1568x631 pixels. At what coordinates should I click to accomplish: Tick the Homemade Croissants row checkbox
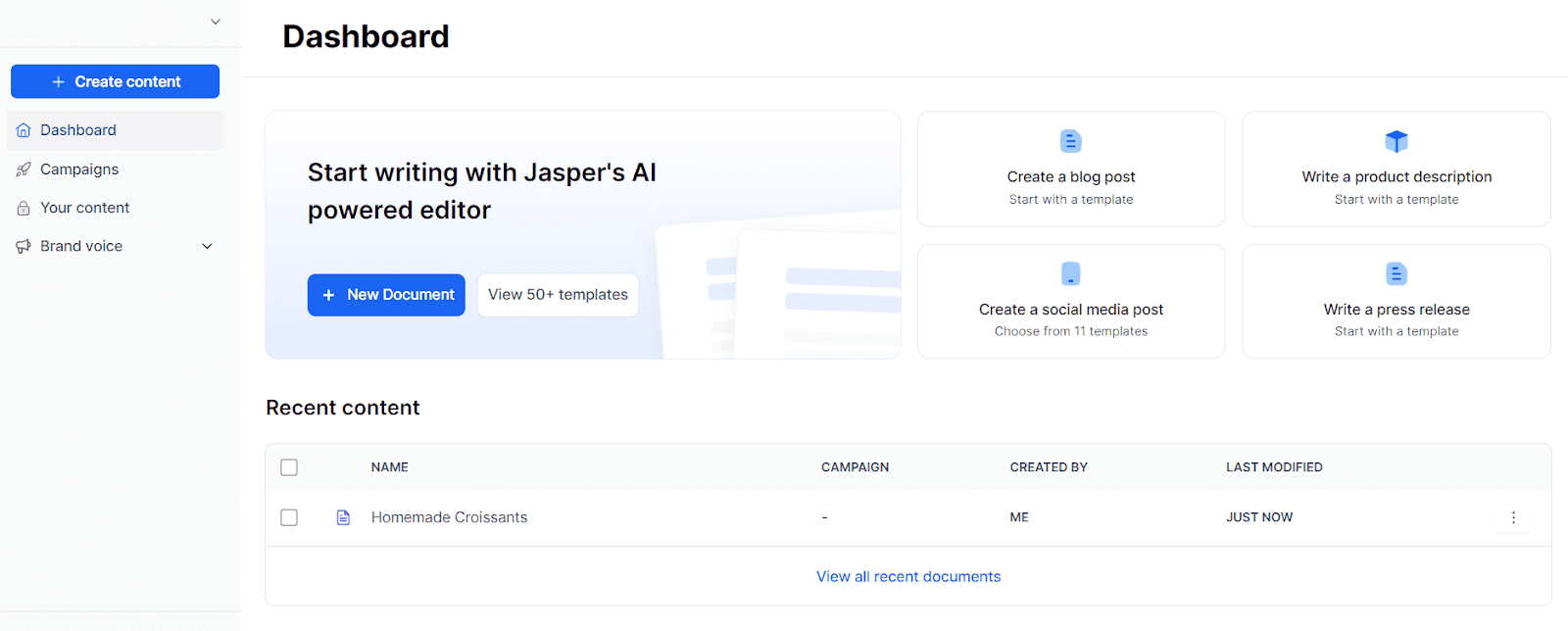coord(289,517)
